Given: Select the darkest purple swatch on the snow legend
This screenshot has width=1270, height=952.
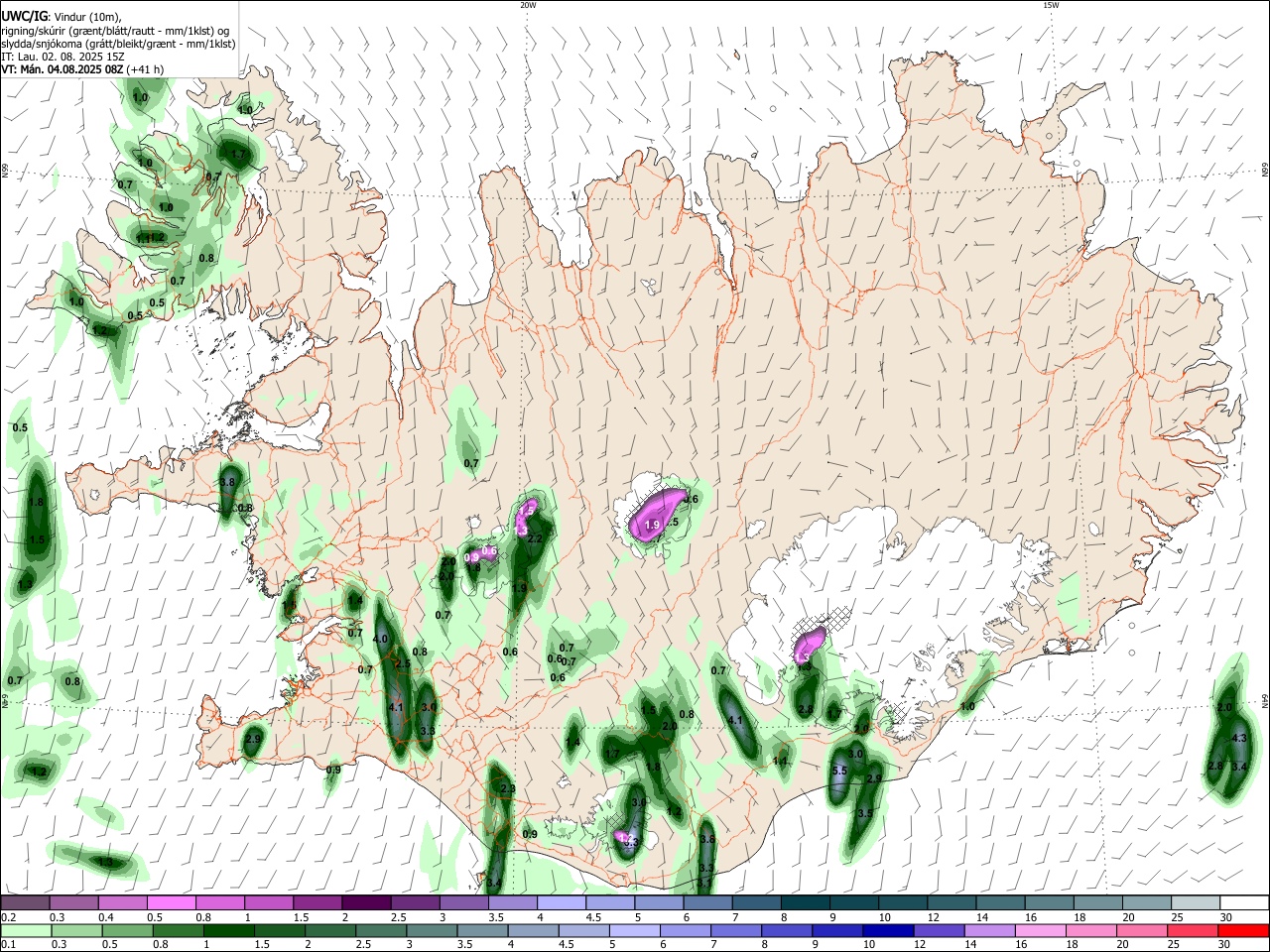Looking at the screenshot, I should [x=366, y=902].
